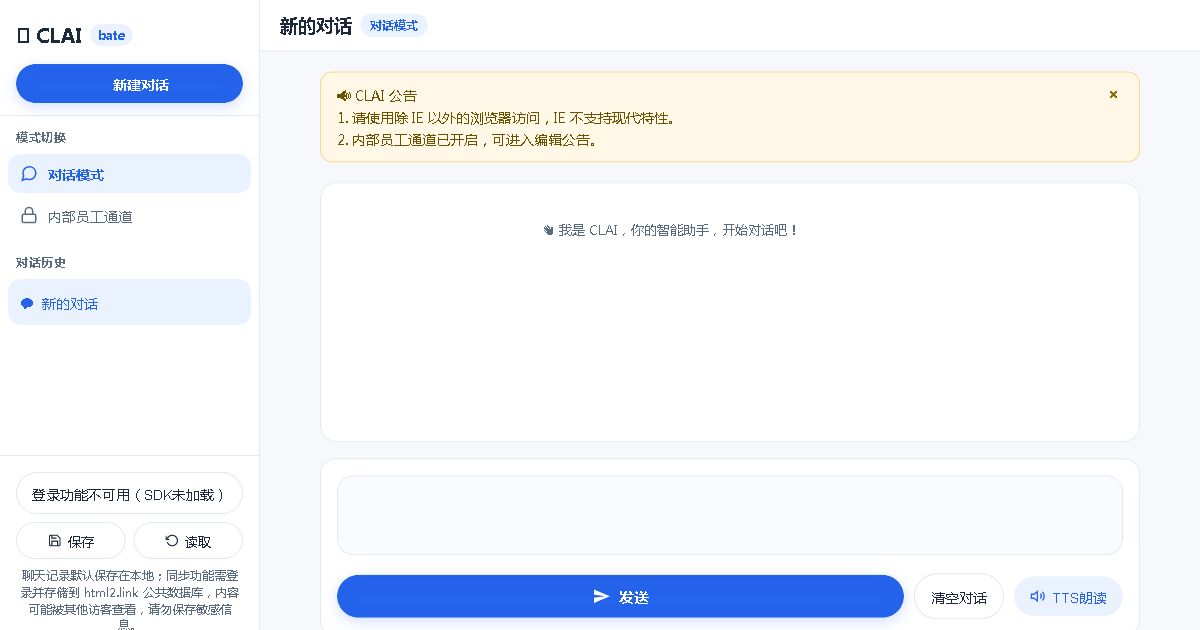Click the 读取 load button
1200x630 pixels.
(x=188, y=541)
